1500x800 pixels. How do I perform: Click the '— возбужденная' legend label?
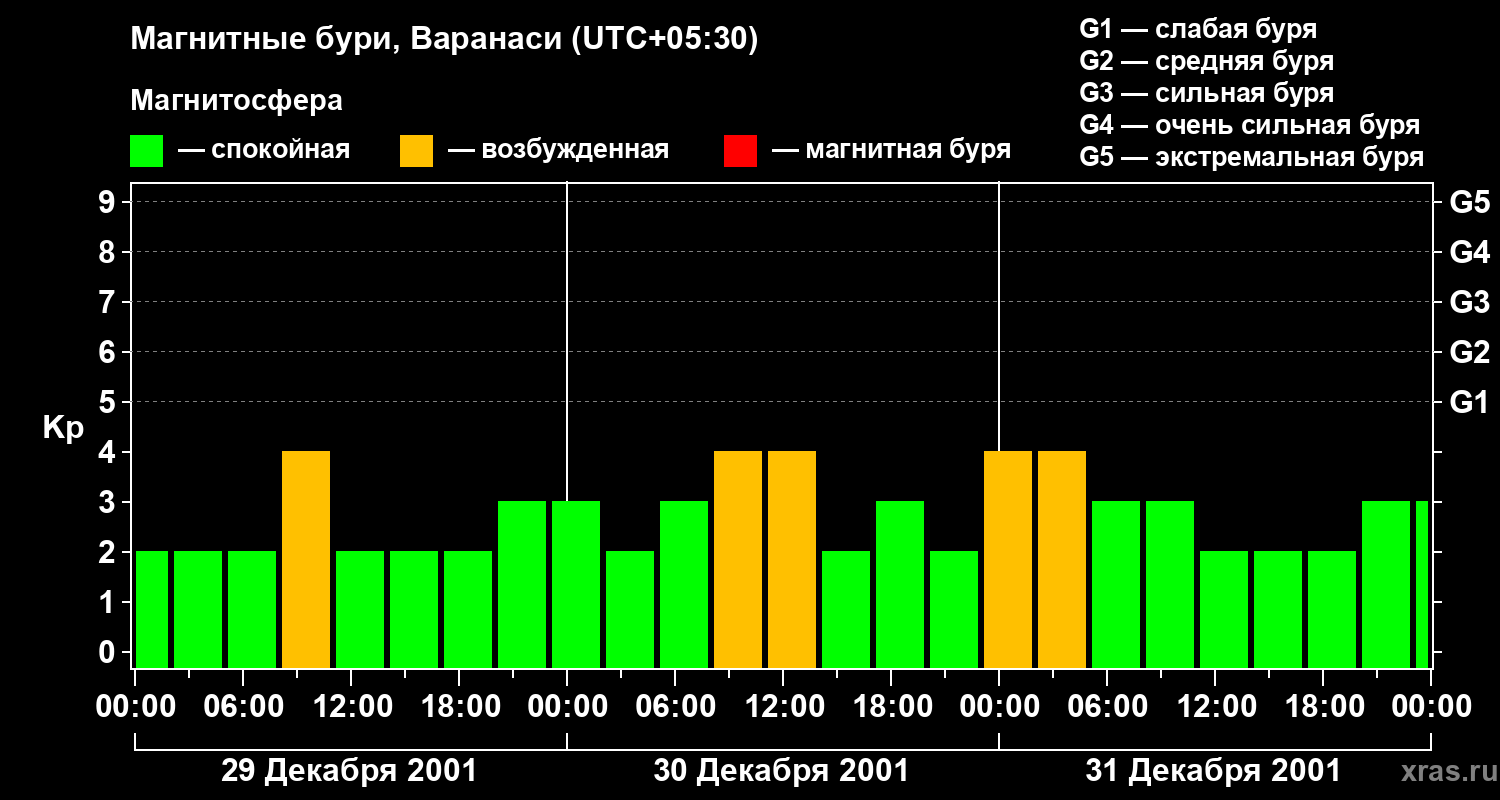[558, 150]
